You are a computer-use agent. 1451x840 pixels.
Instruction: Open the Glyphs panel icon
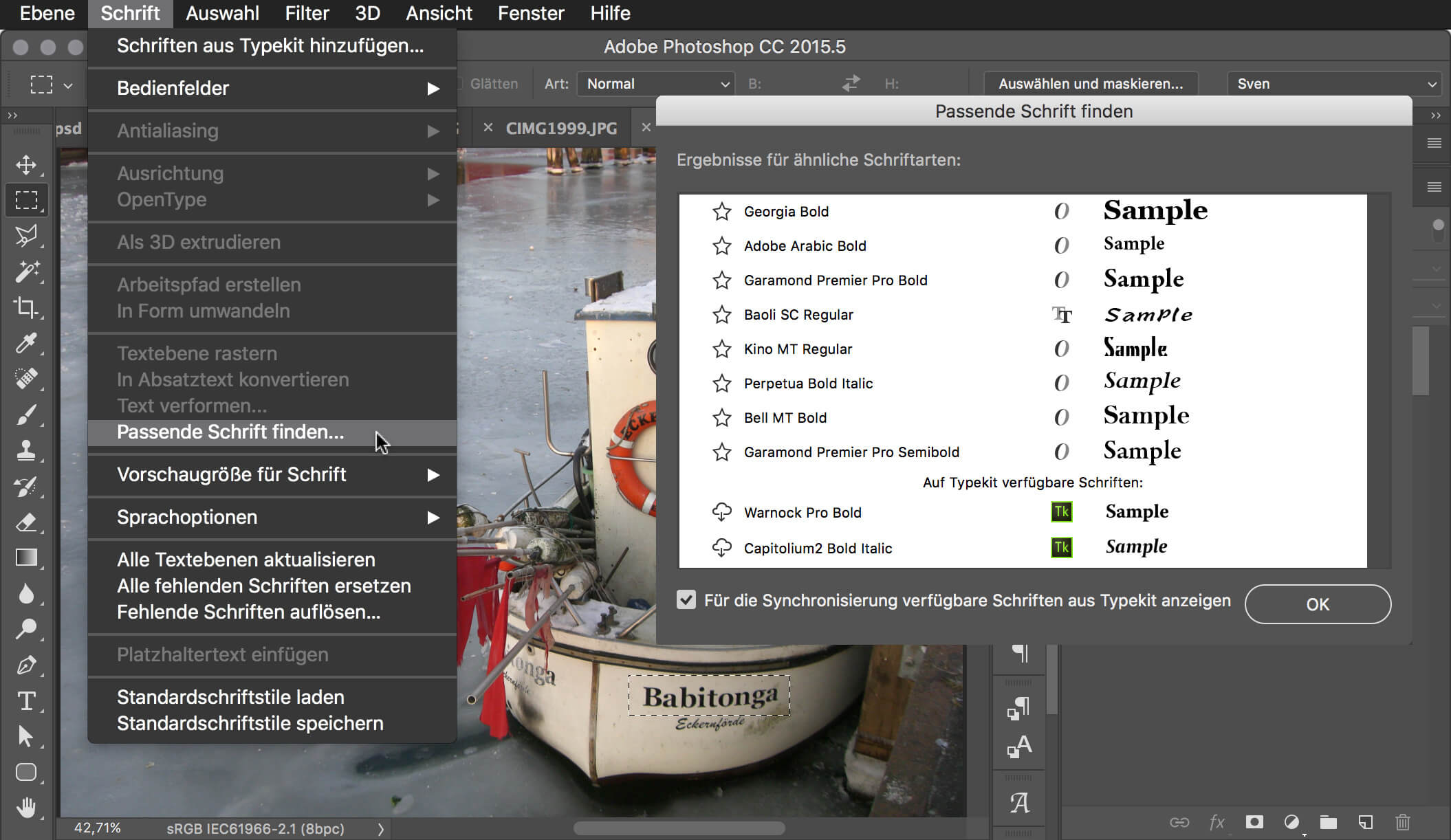[x=1019, y=802]
